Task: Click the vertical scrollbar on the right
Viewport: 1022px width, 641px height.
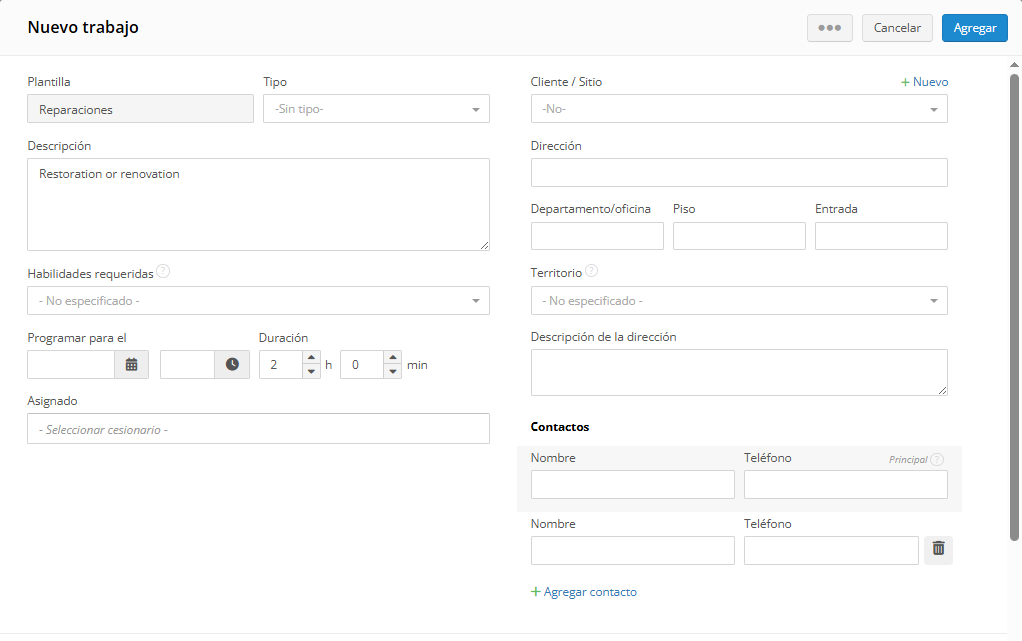Action: click(x=1014, y=306)
